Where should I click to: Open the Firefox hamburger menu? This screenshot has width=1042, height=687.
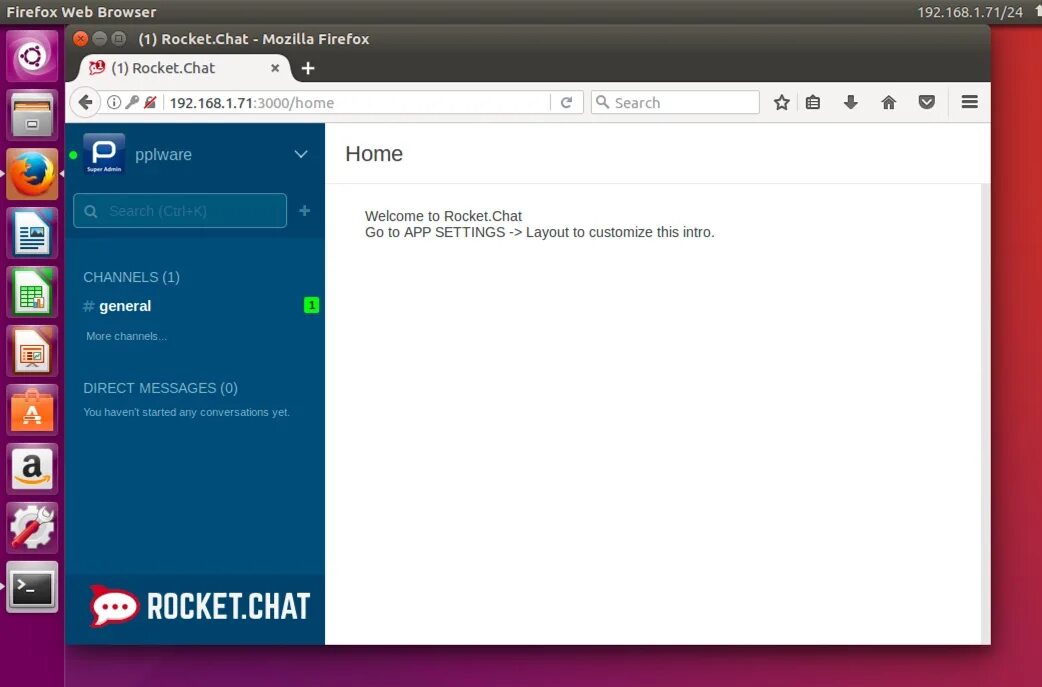[970, 102]
